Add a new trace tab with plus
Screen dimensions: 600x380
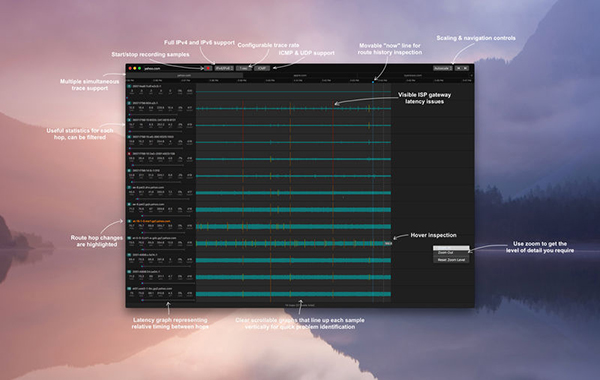click(x=472, y=75)
